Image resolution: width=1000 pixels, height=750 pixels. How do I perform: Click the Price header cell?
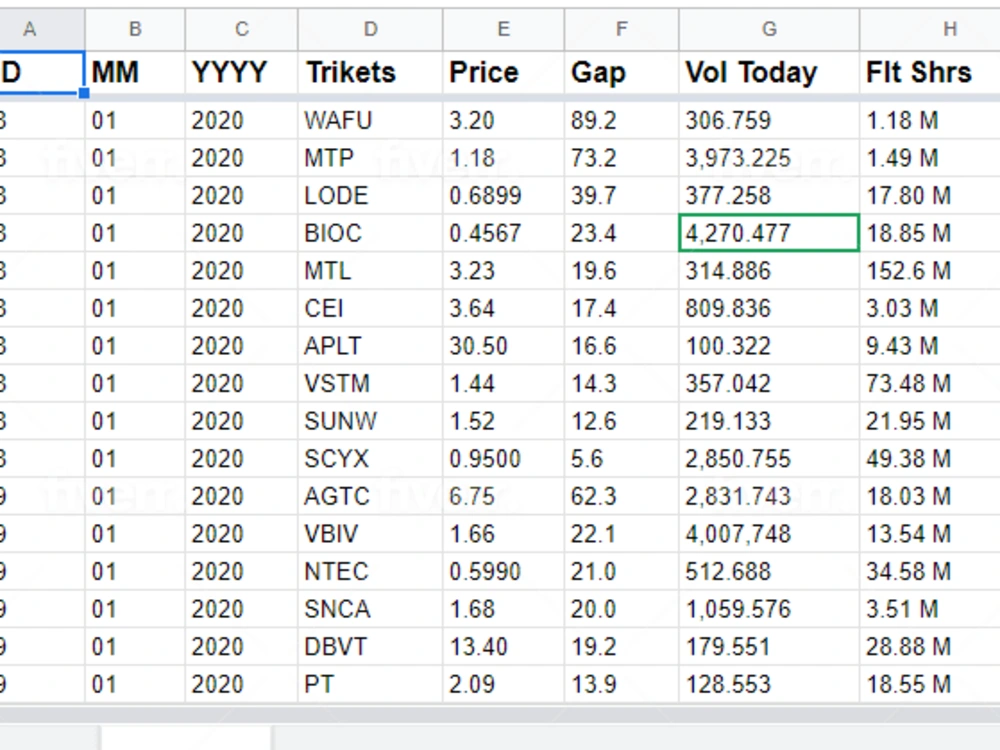503,73
